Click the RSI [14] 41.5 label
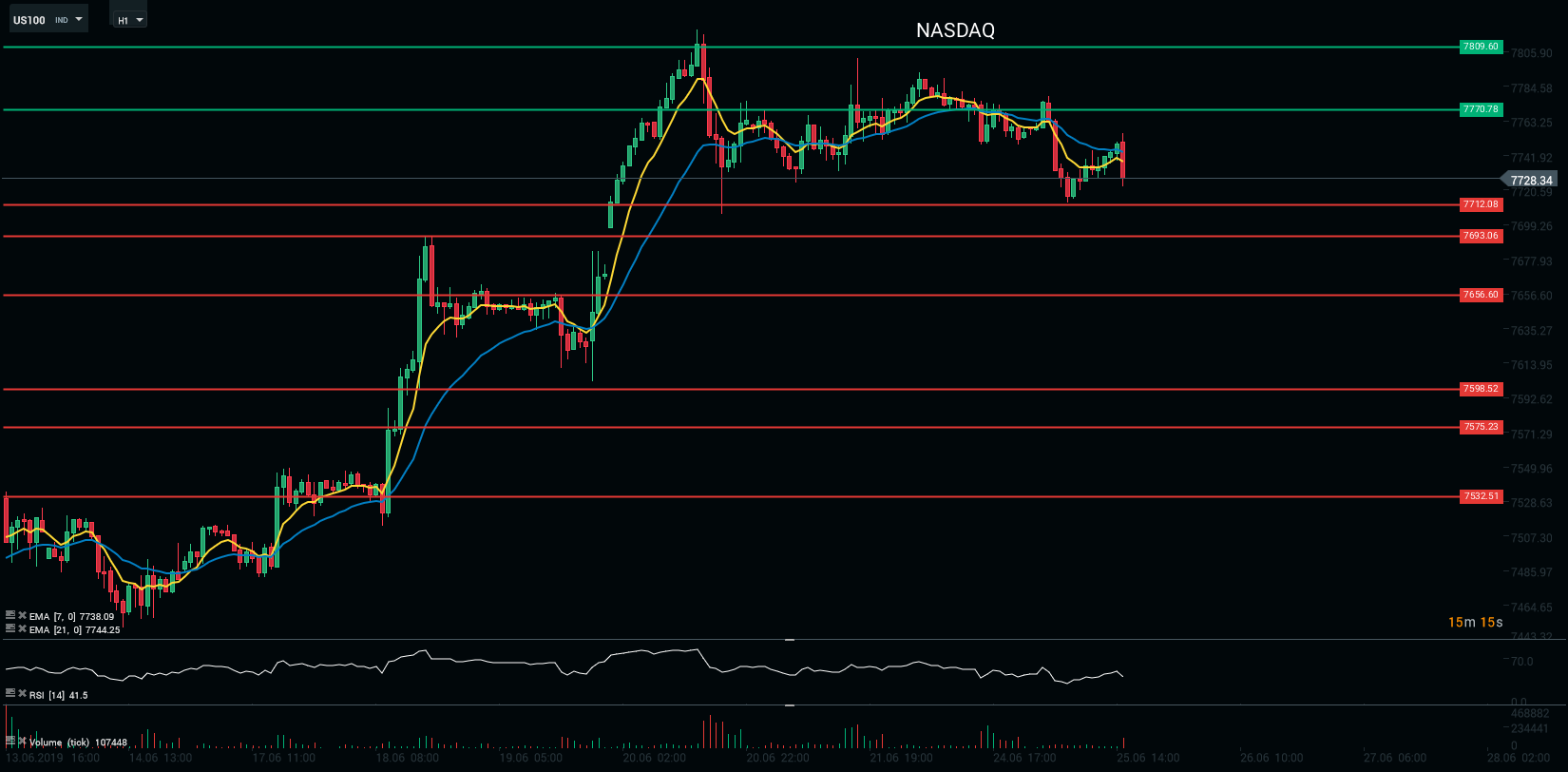The height and width of the screenshot is (772, 1568). 58,695
